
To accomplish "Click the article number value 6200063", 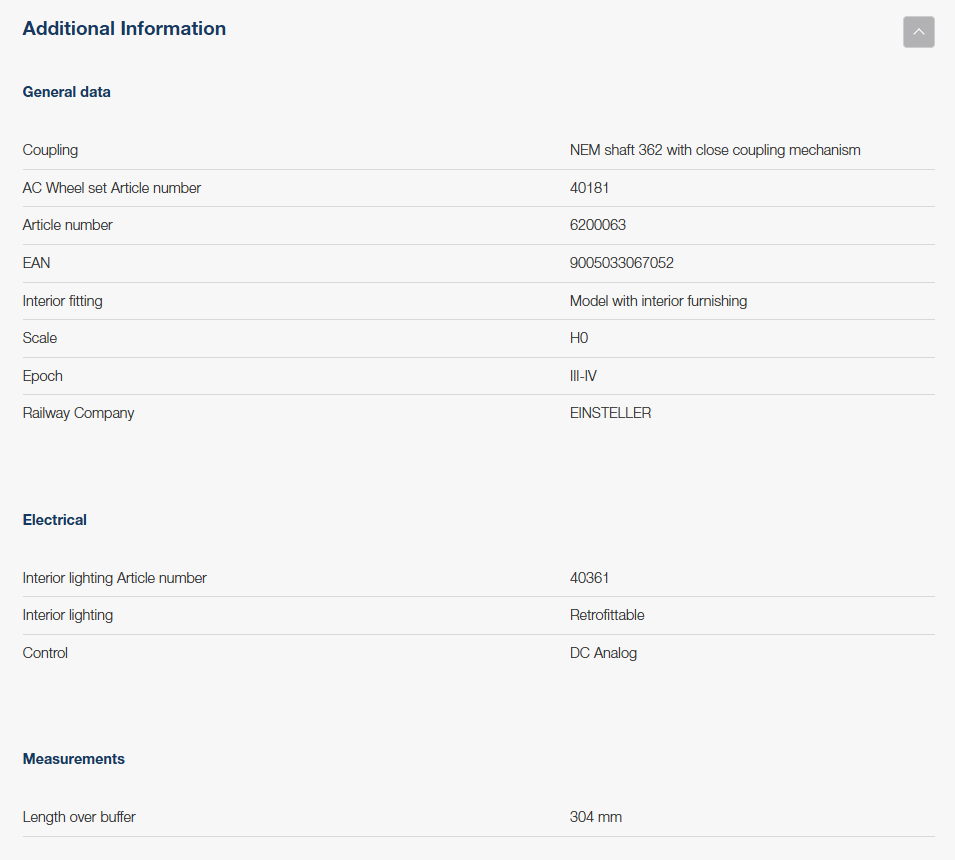I will pyautogui.click(x=598, y=225).
